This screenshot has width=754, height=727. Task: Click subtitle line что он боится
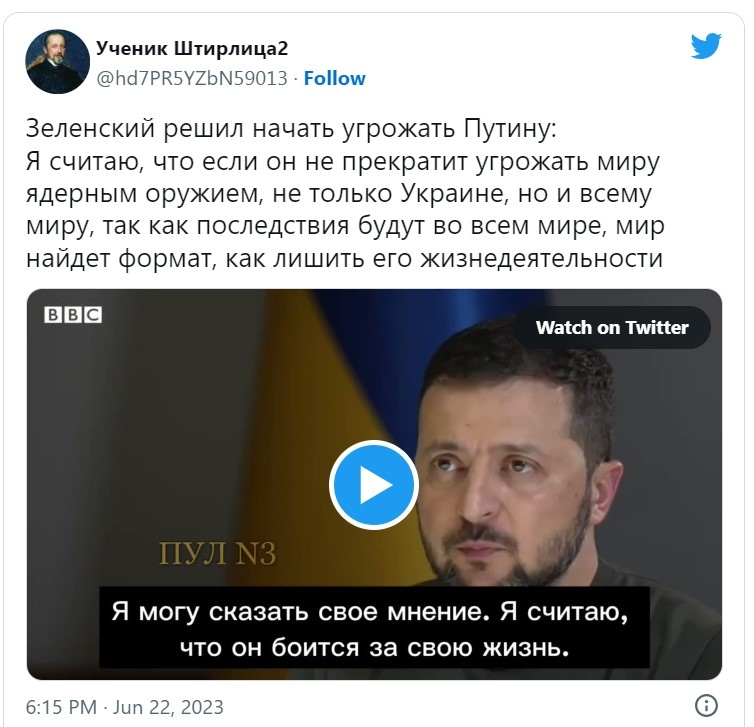(x=375, y=648)
